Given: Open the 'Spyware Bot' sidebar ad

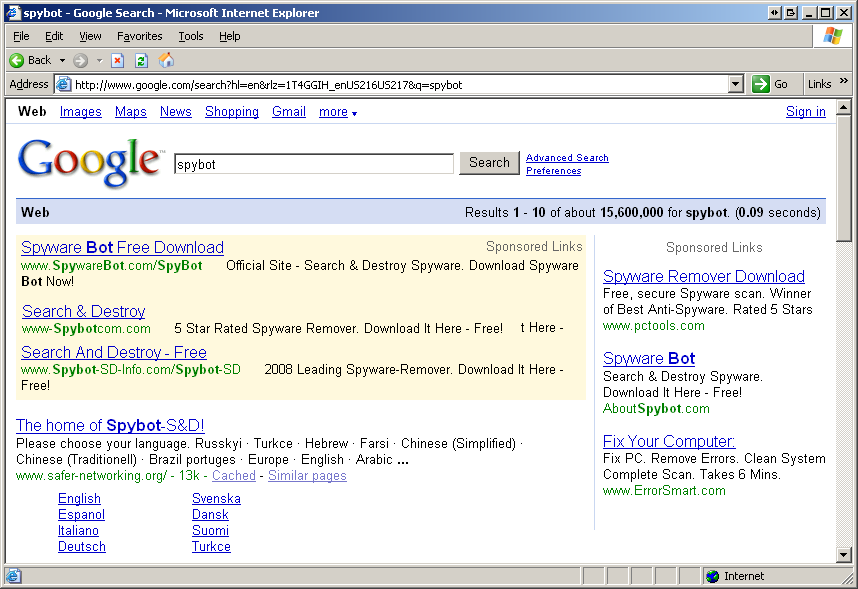Looking at the screenshot, I should [x=649, y=359].
